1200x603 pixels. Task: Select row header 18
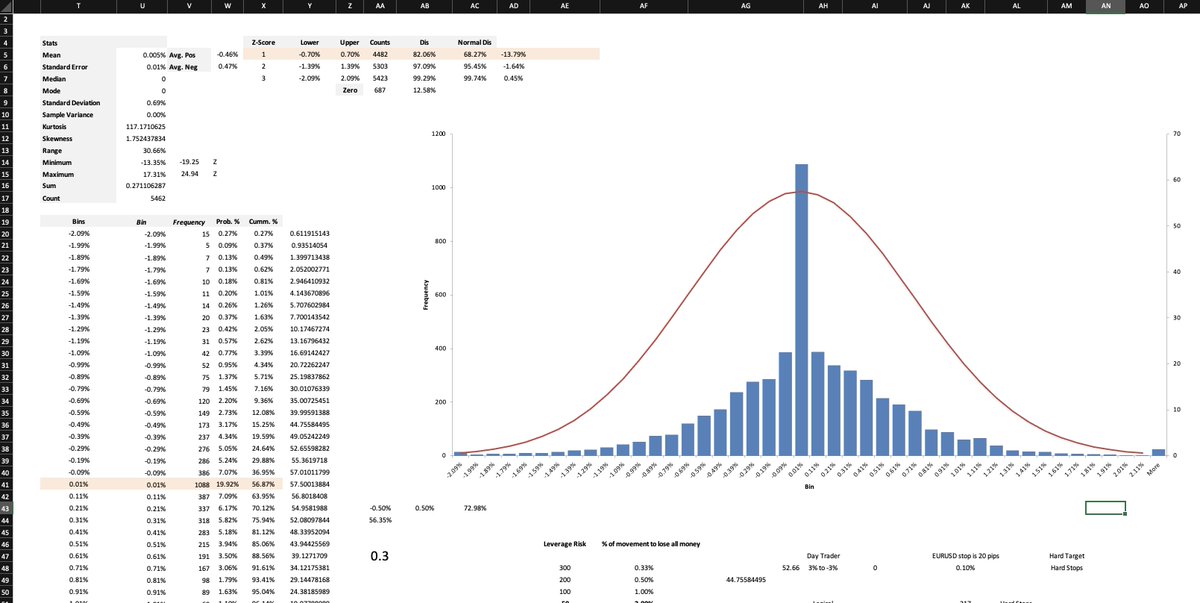pyautogui.click(x=6, y=208)
